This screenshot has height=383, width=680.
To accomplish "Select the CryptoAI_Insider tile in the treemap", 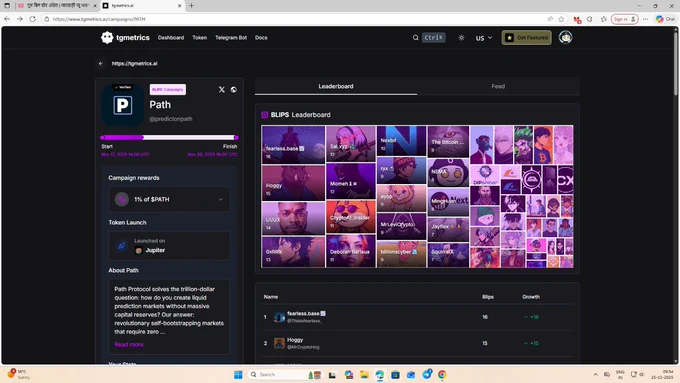I will (350, 216).
